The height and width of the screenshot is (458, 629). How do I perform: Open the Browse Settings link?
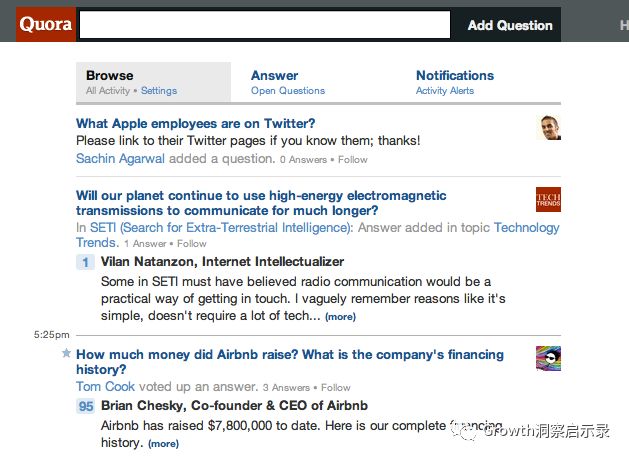click(x=159, y=91)
